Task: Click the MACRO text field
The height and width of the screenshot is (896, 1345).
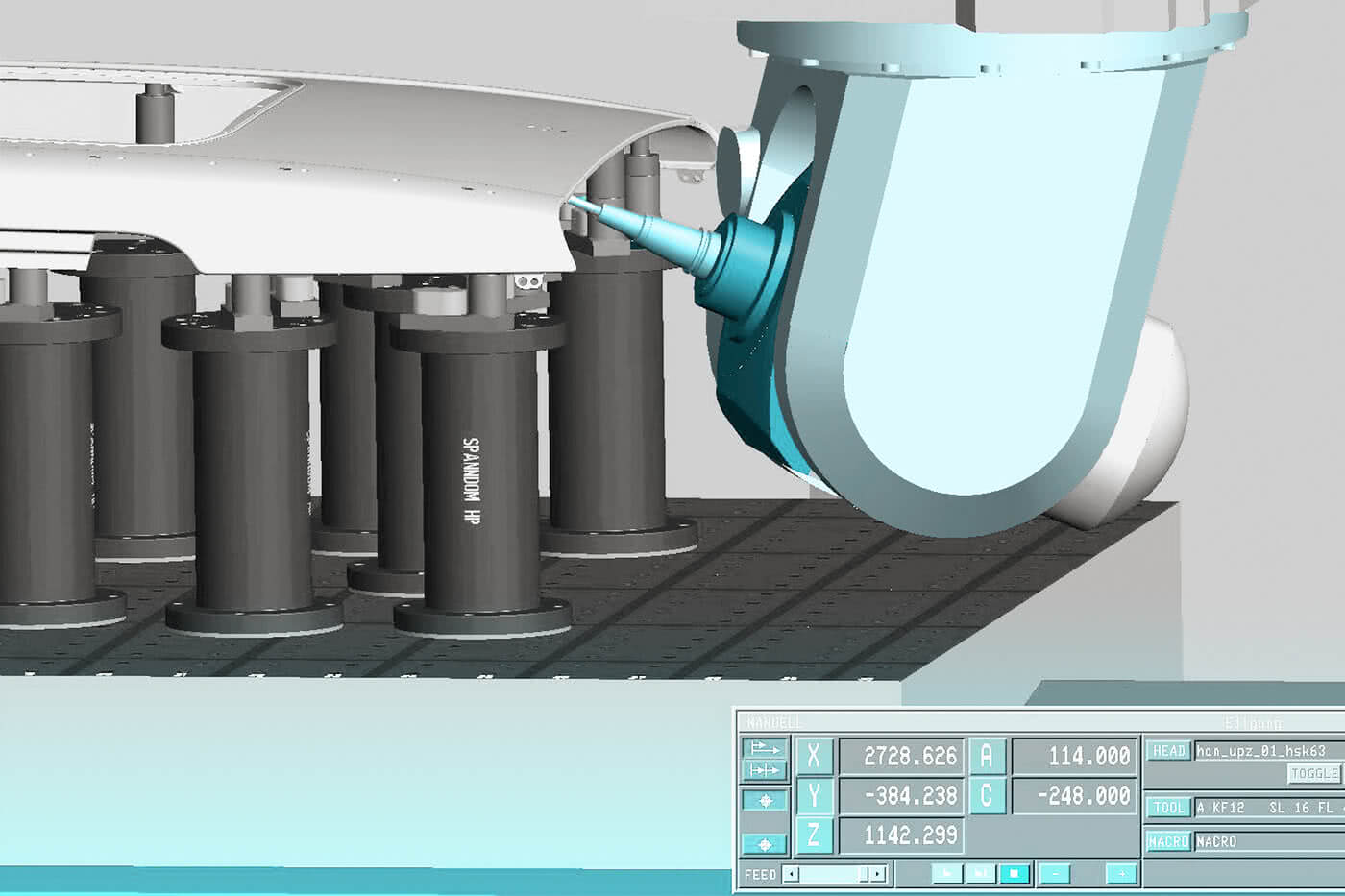Action: click(1268, 841)
